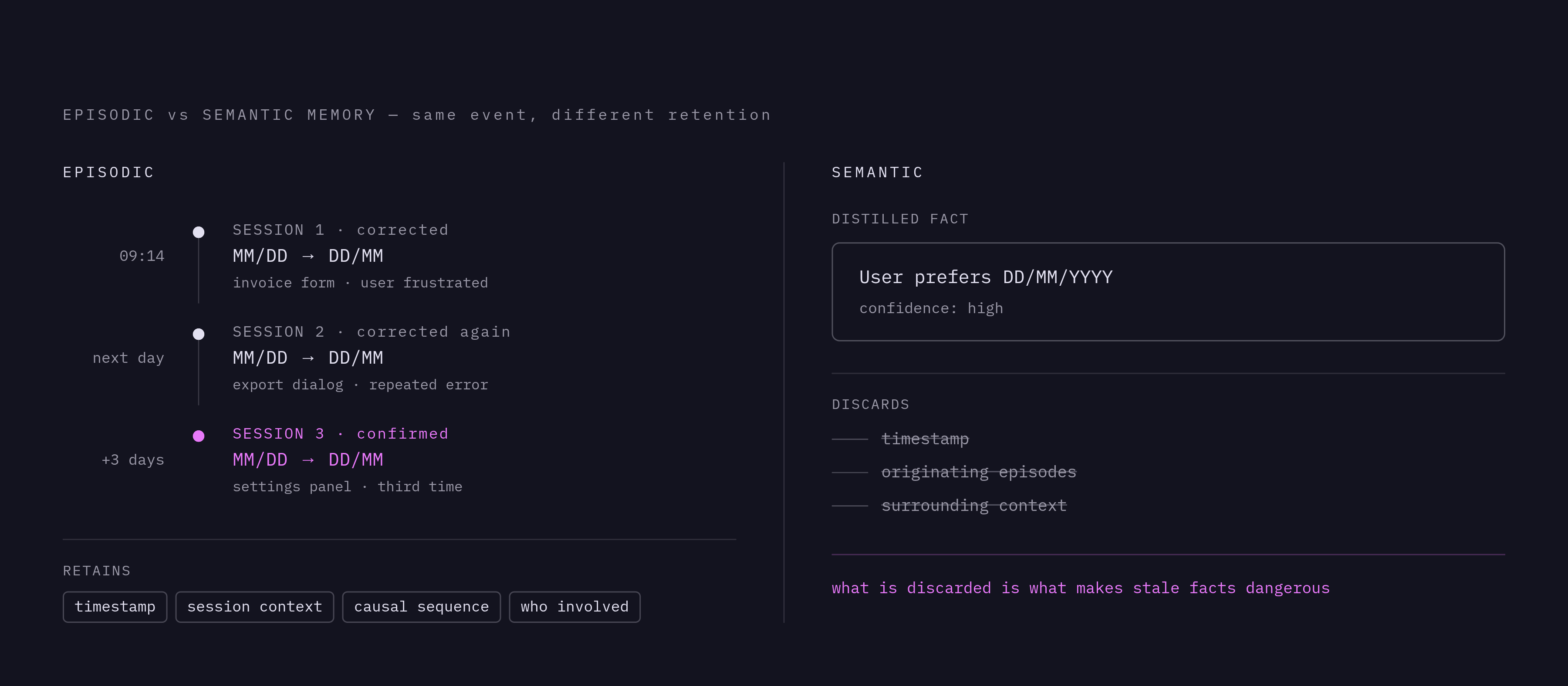Click 'settings panel · third time' note
The image size is (1568, 686).
(x=347, y=487)
